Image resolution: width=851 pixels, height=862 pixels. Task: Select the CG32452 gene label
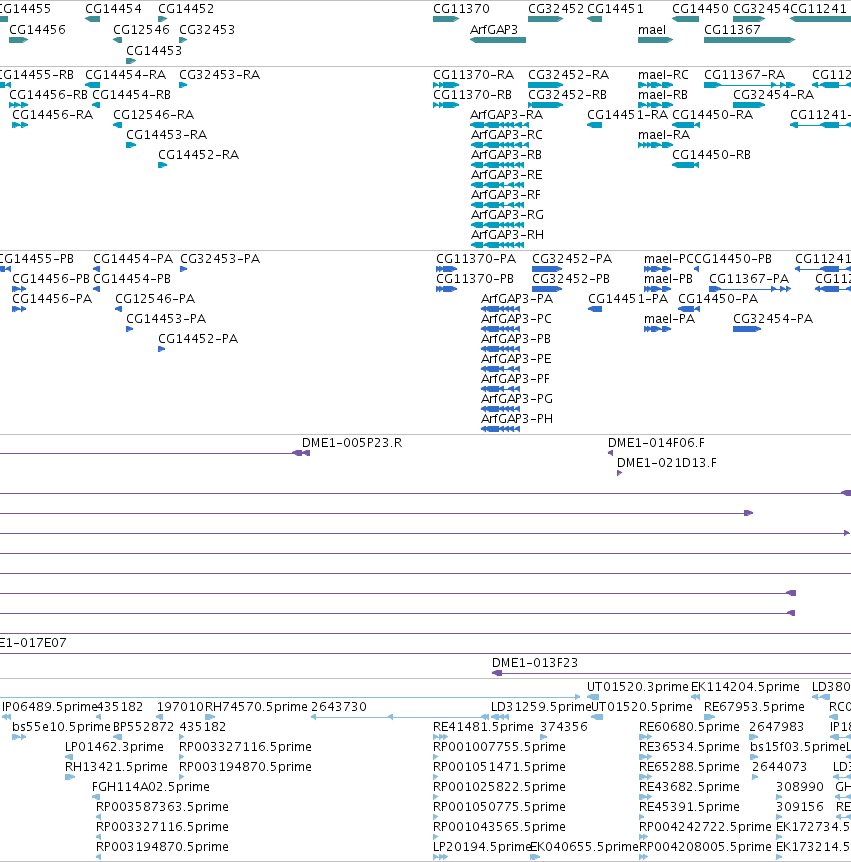[x=556, y=9]
